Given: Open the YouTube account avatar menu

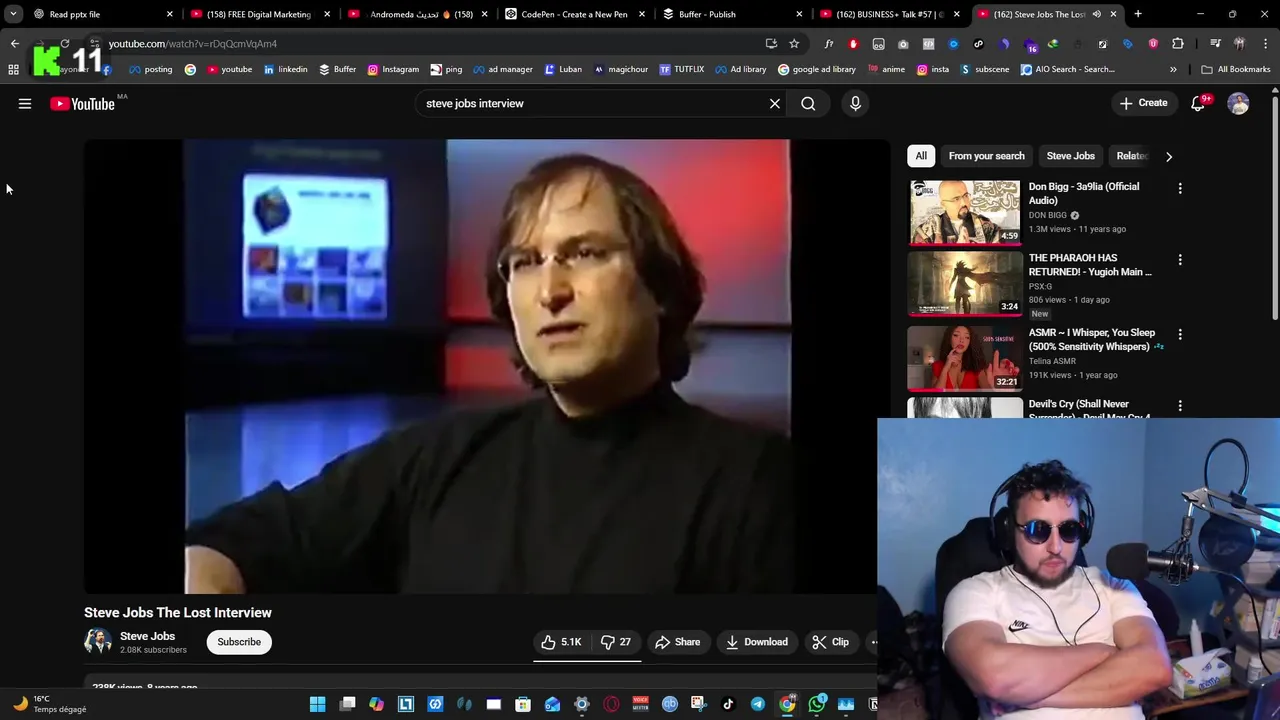Looking at the screenshot, I should coord(1238,103).
